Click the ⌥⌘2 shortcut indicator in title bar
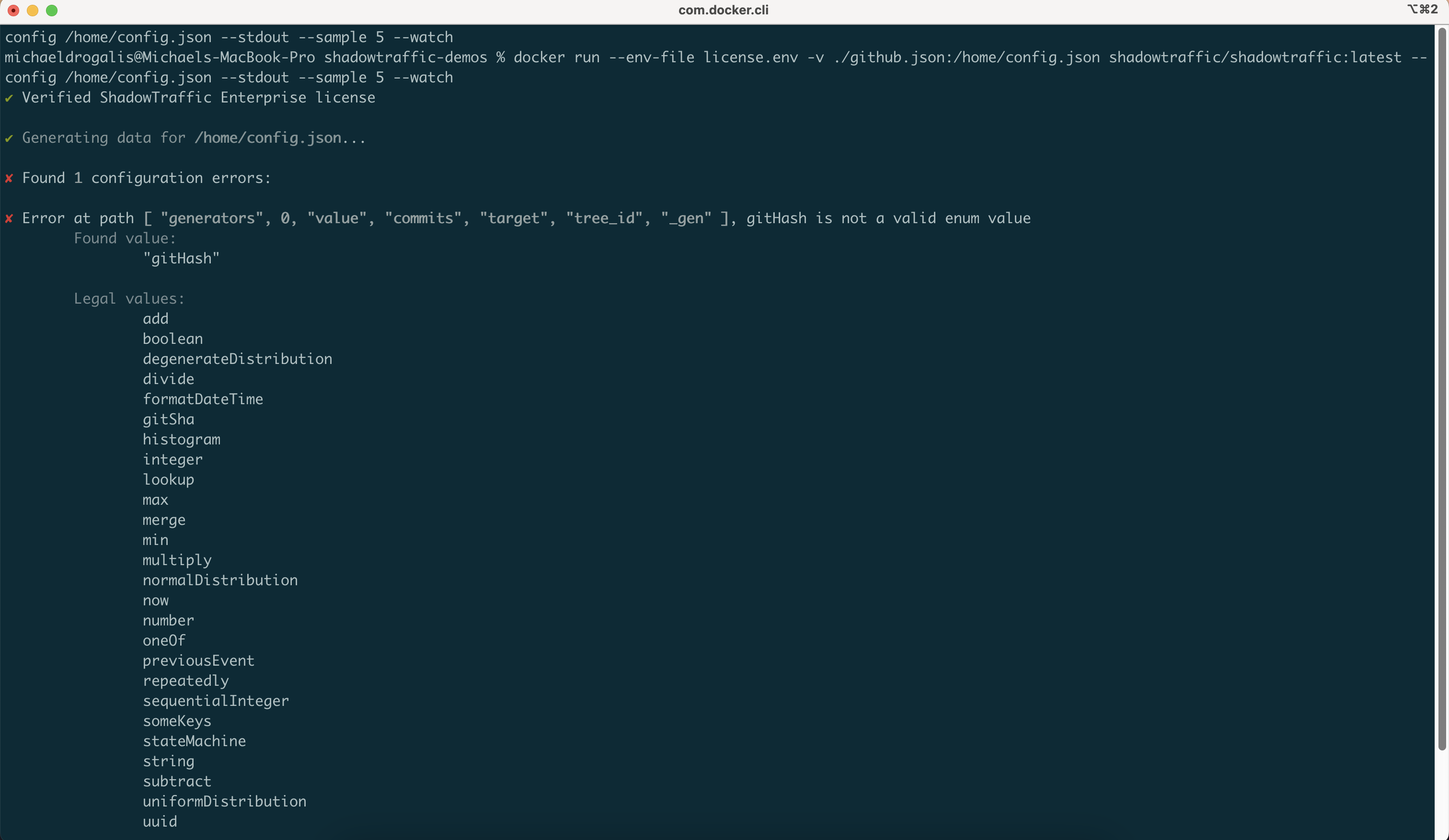This screenshot has height=840, width=1449. click(x=1423, y=10)
